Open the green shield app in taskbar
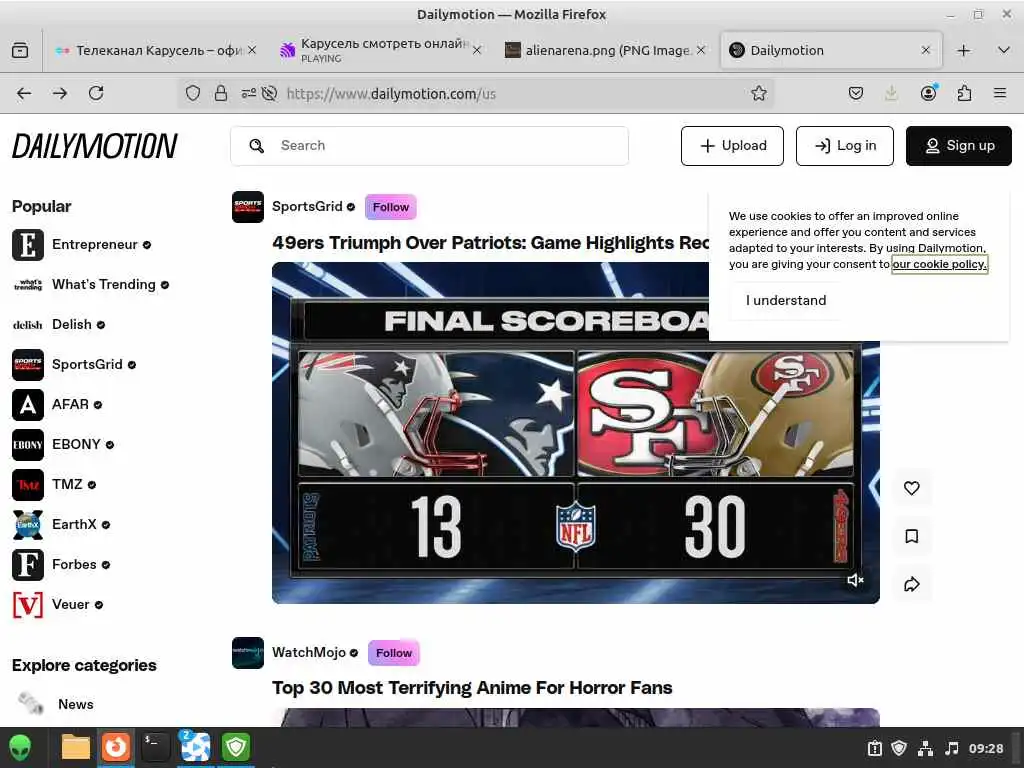1024x768 pixels. pyautogui.click(x=236, y=747)
